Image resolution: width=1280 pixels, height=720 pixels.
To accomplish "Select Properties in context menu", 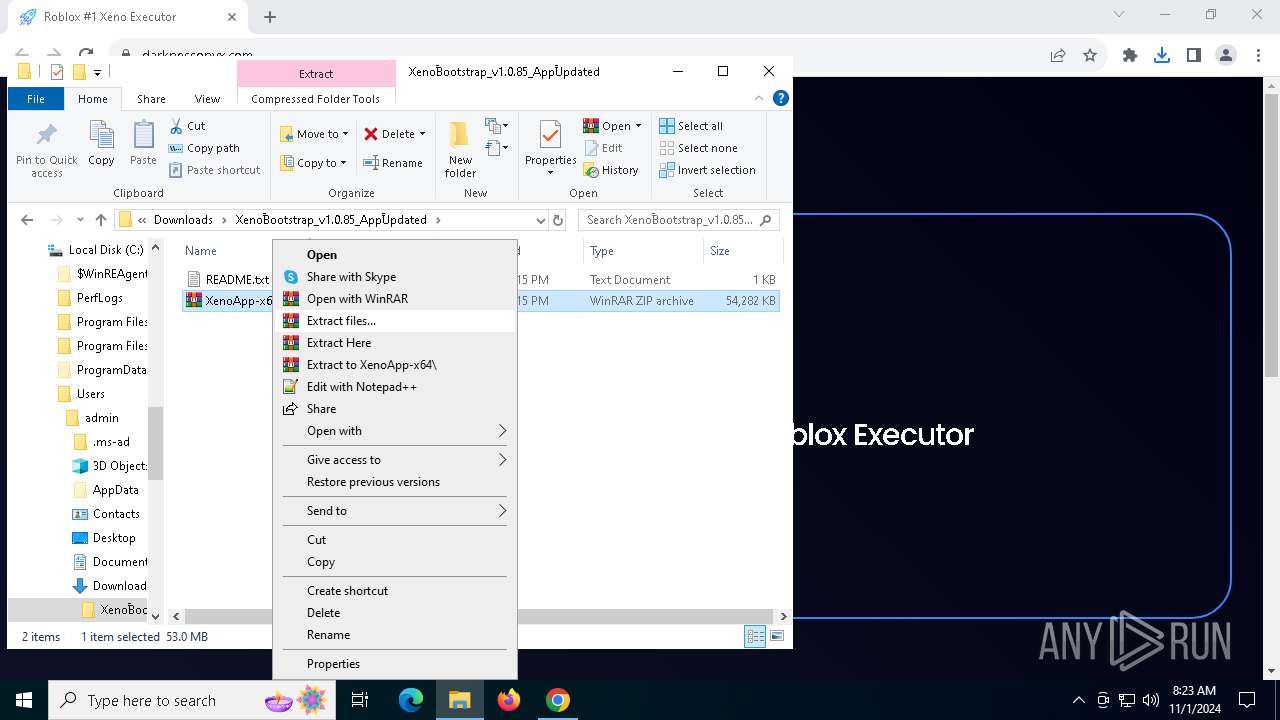I will tap(395, 664).
